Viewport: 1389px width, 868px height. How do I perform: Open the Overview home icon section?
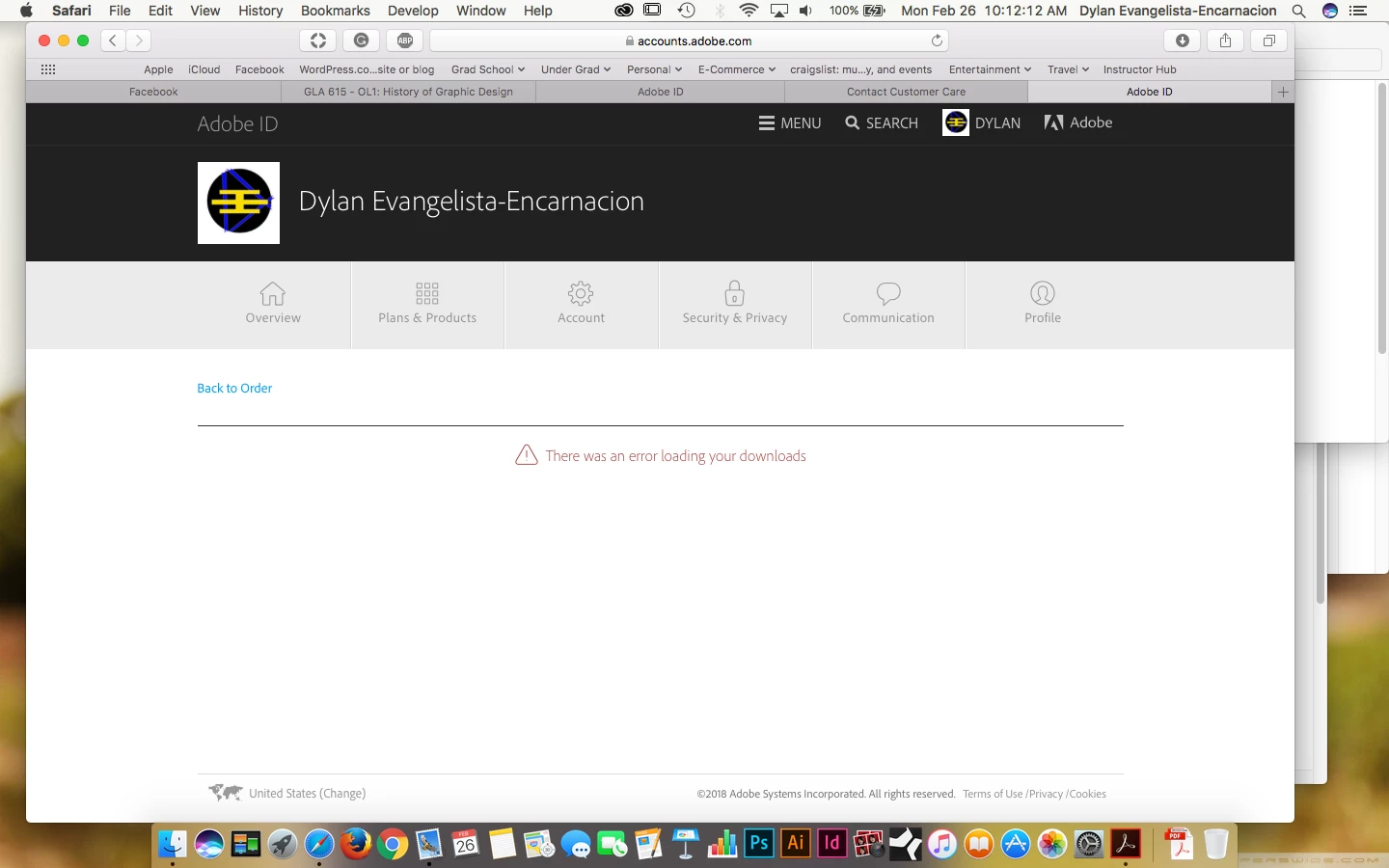[273, 304]
